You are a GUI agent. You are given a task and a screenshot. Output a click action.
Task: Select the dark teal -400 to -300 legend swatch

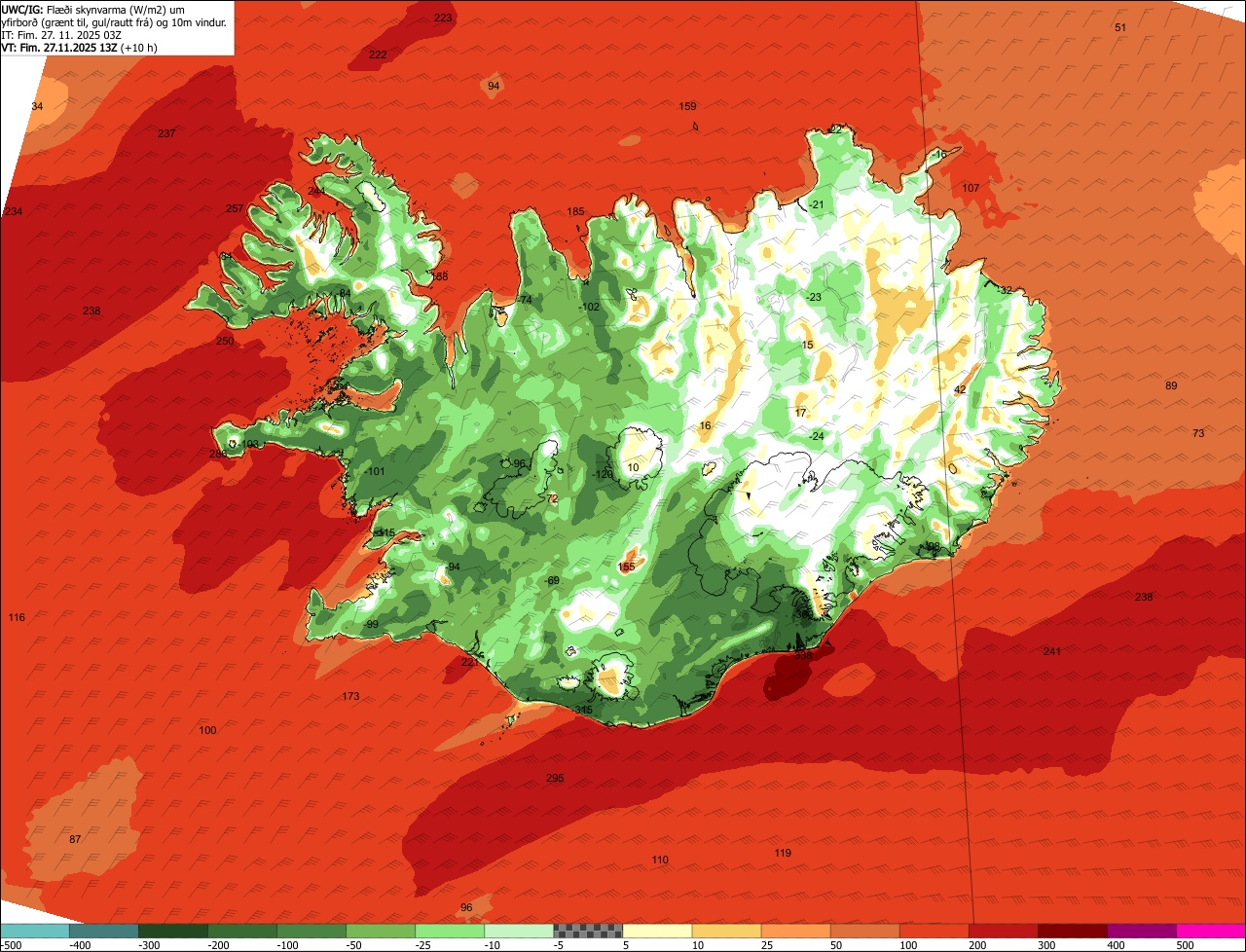pos(104,931)
